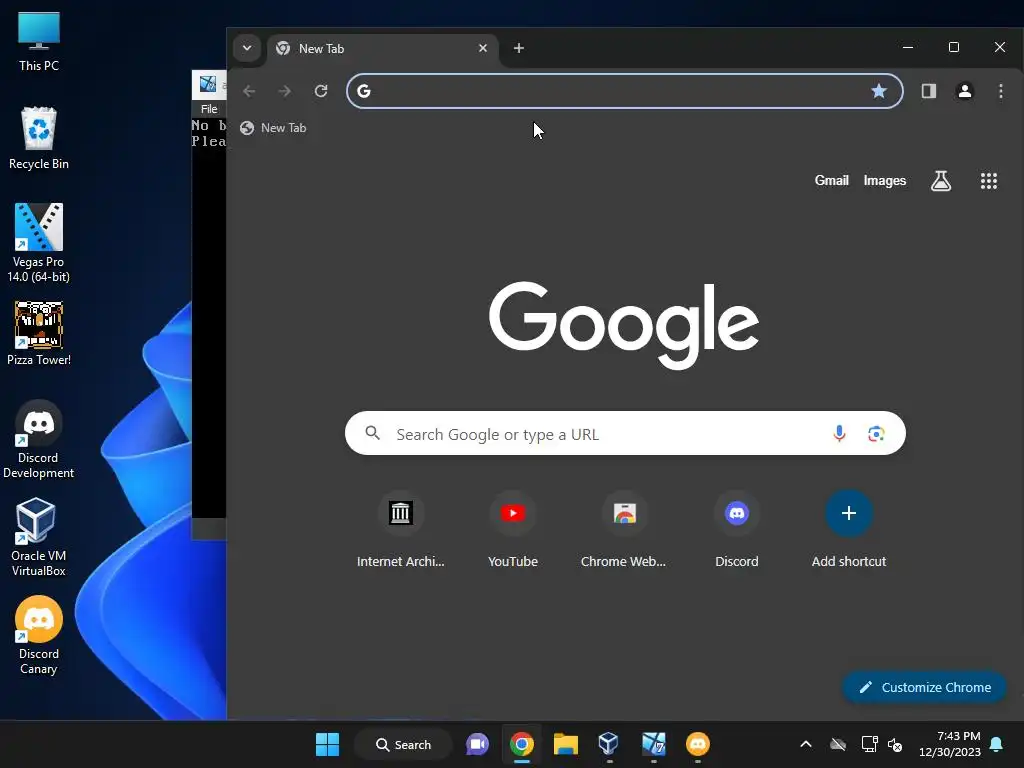
Task: Select This PC desktop icon
Action: click(39, 41)
